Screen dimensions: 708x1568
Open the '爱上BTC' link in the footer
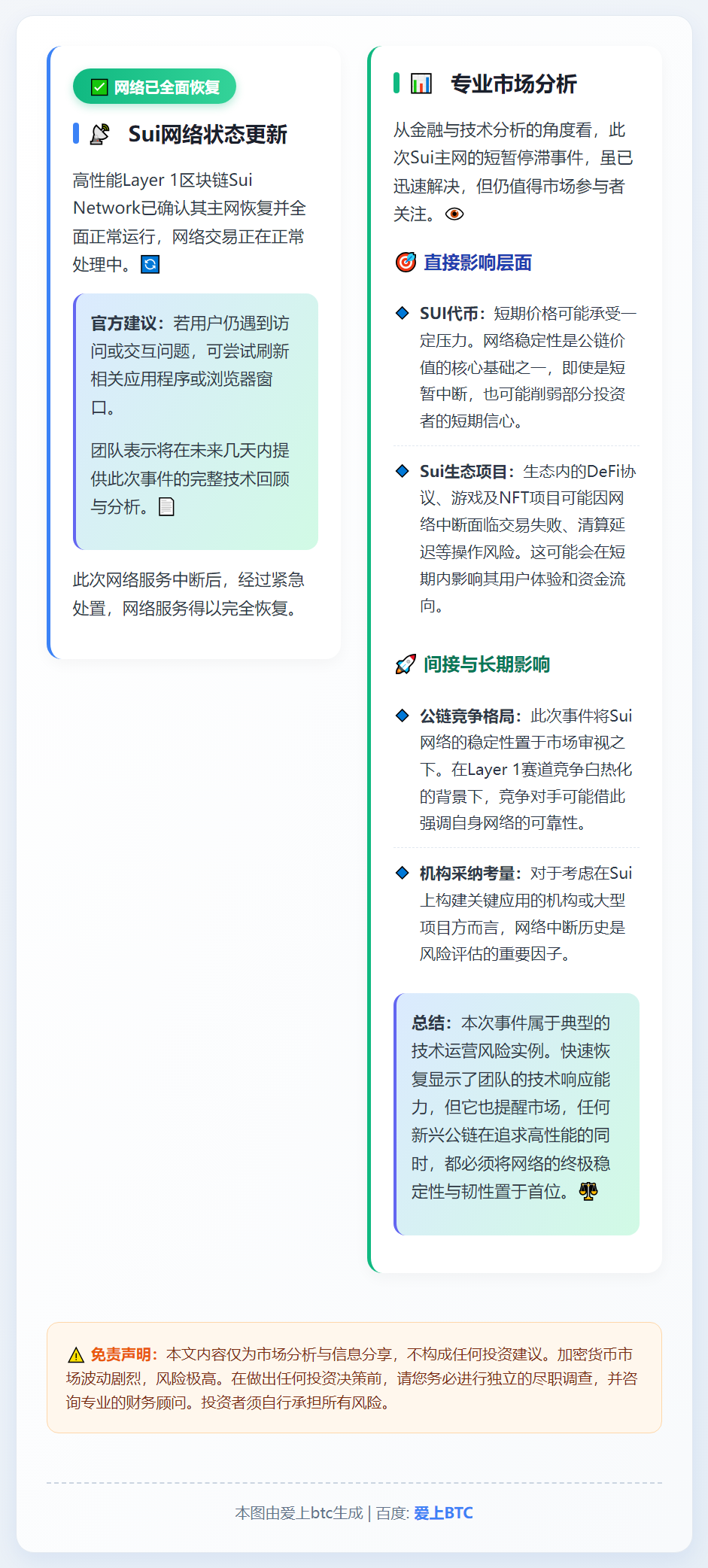click(443, 1513)
